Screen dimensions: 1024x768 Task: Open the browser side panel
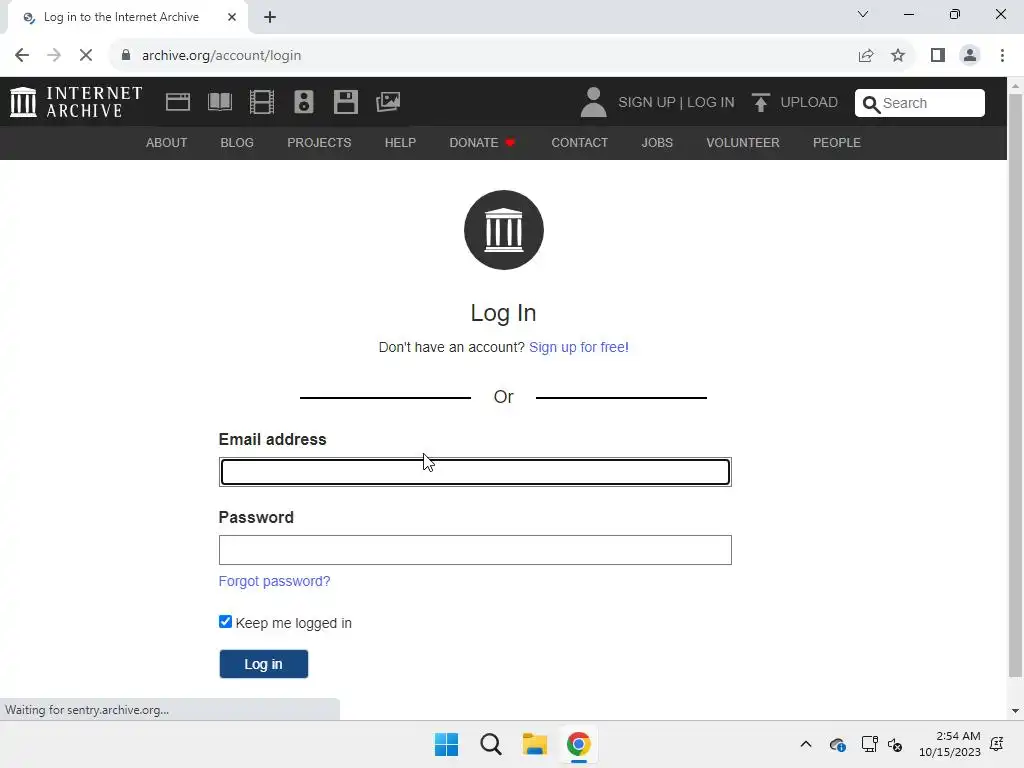pyautogui.click(x=938, y=56)
